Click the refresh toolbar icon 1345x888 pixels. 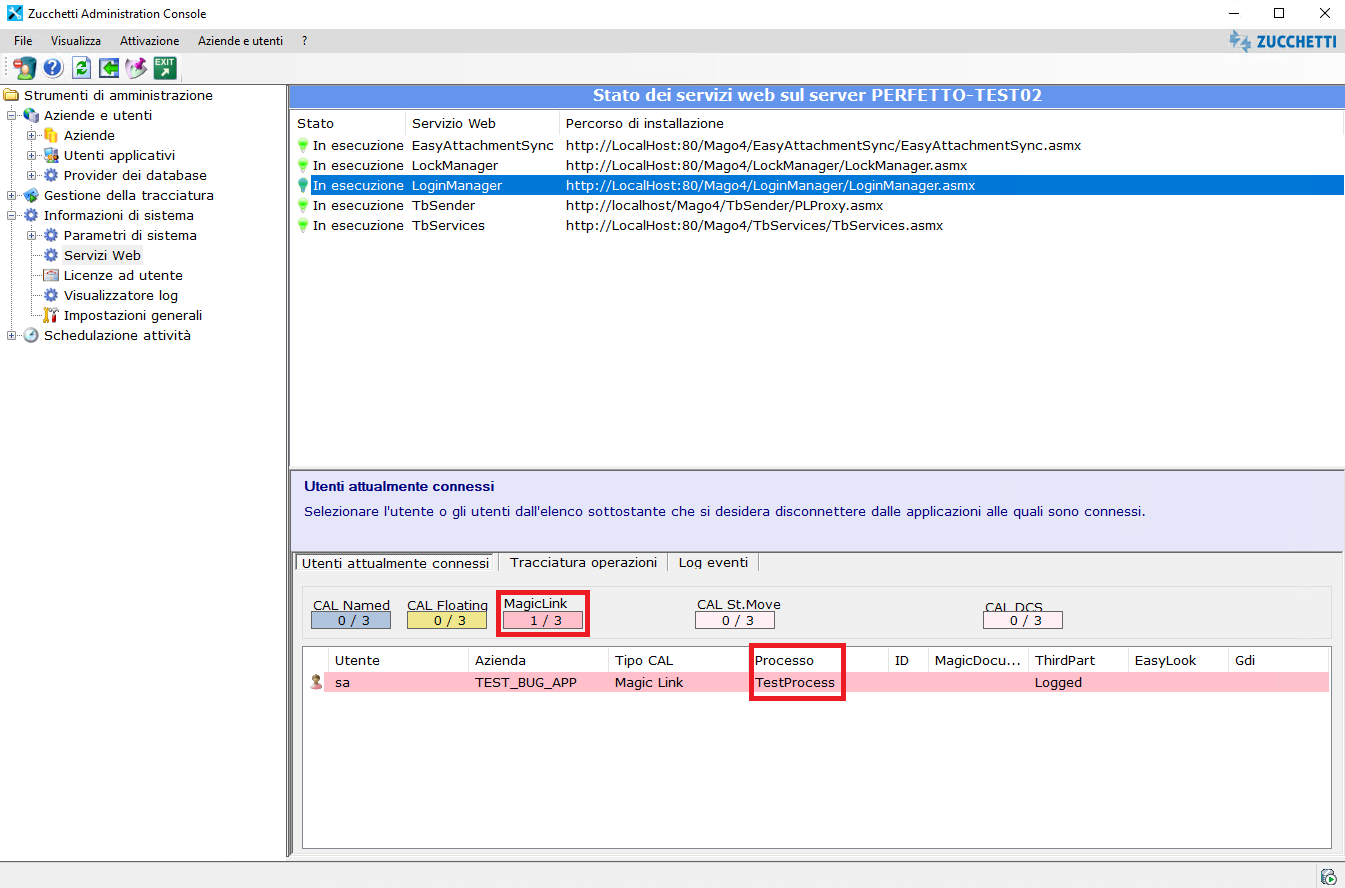pyautogui.click(x=81, y=68)
